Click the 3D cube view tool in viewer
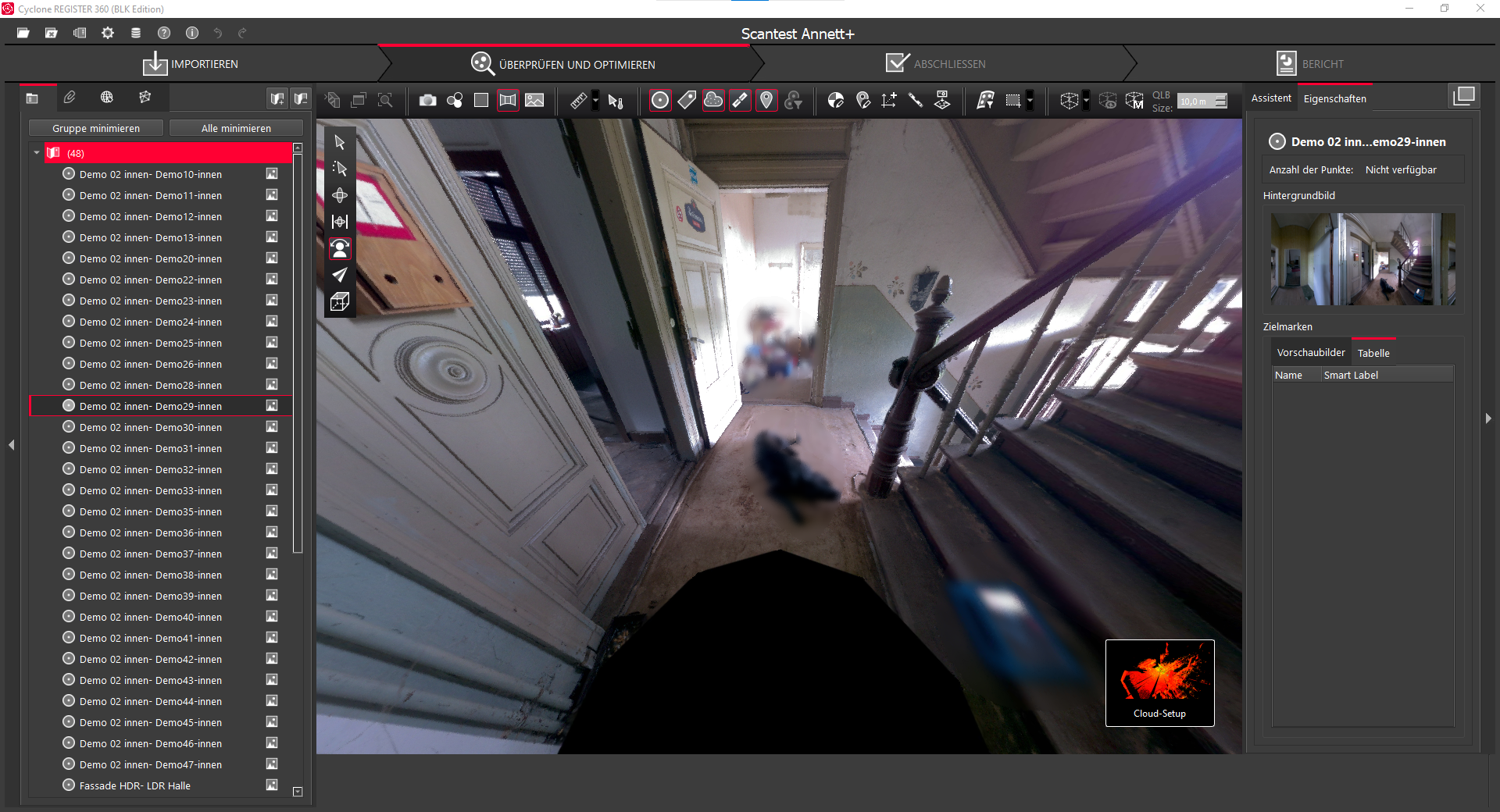1500x812 pixels. 340,301
